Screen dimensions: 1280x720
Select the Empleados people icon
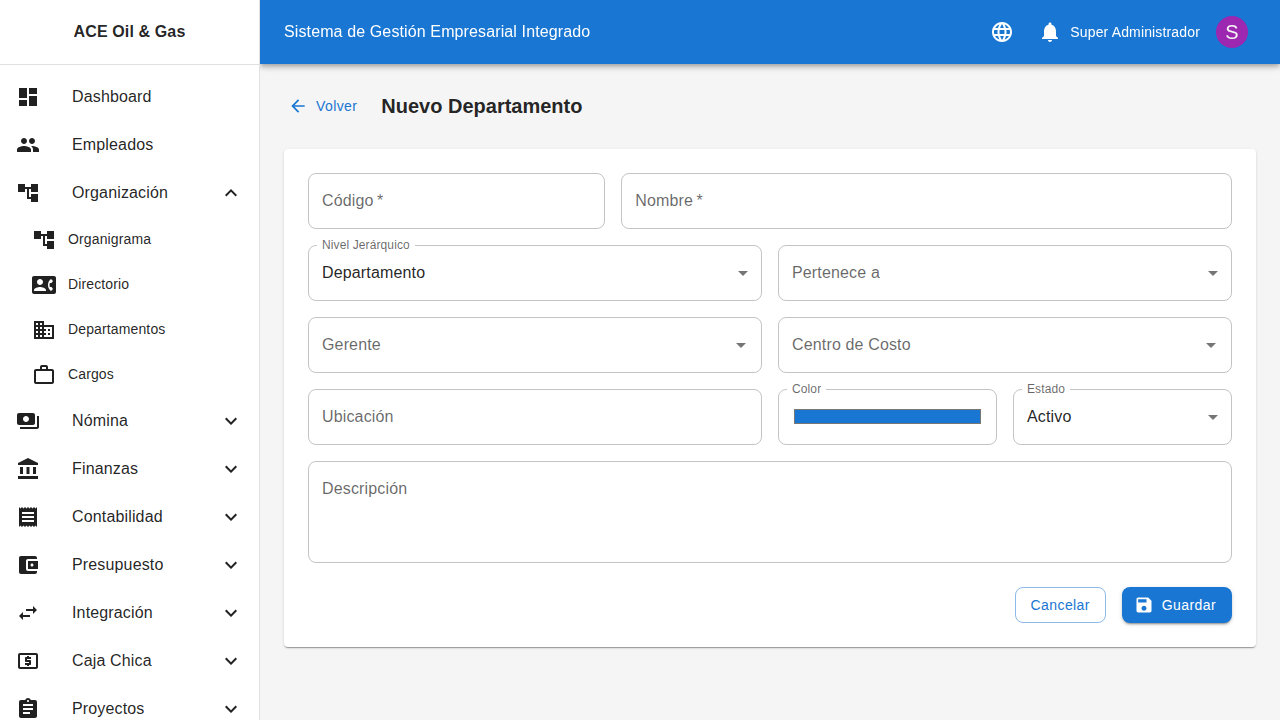coord(28,144)
